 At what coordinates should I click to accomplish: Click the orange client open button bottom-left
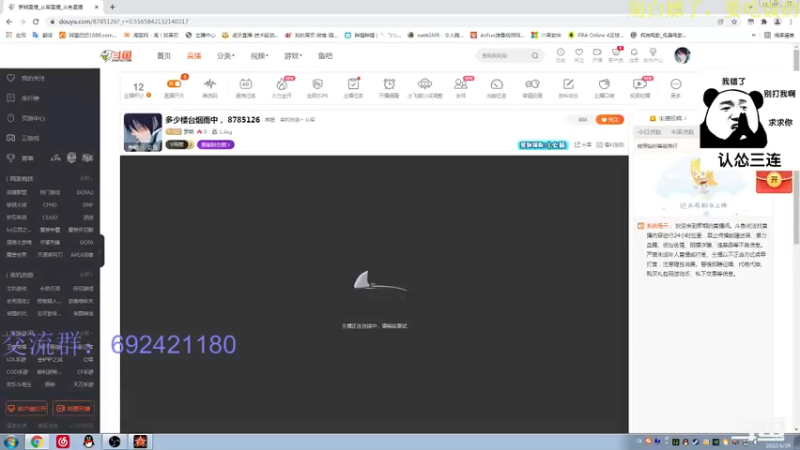27,409
